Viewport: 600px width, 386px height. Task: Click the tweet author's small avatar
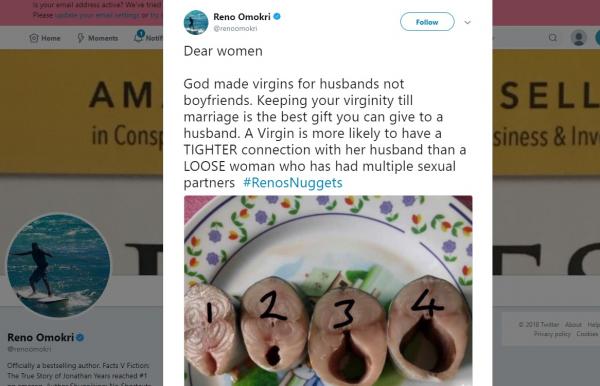pos(196,22)
